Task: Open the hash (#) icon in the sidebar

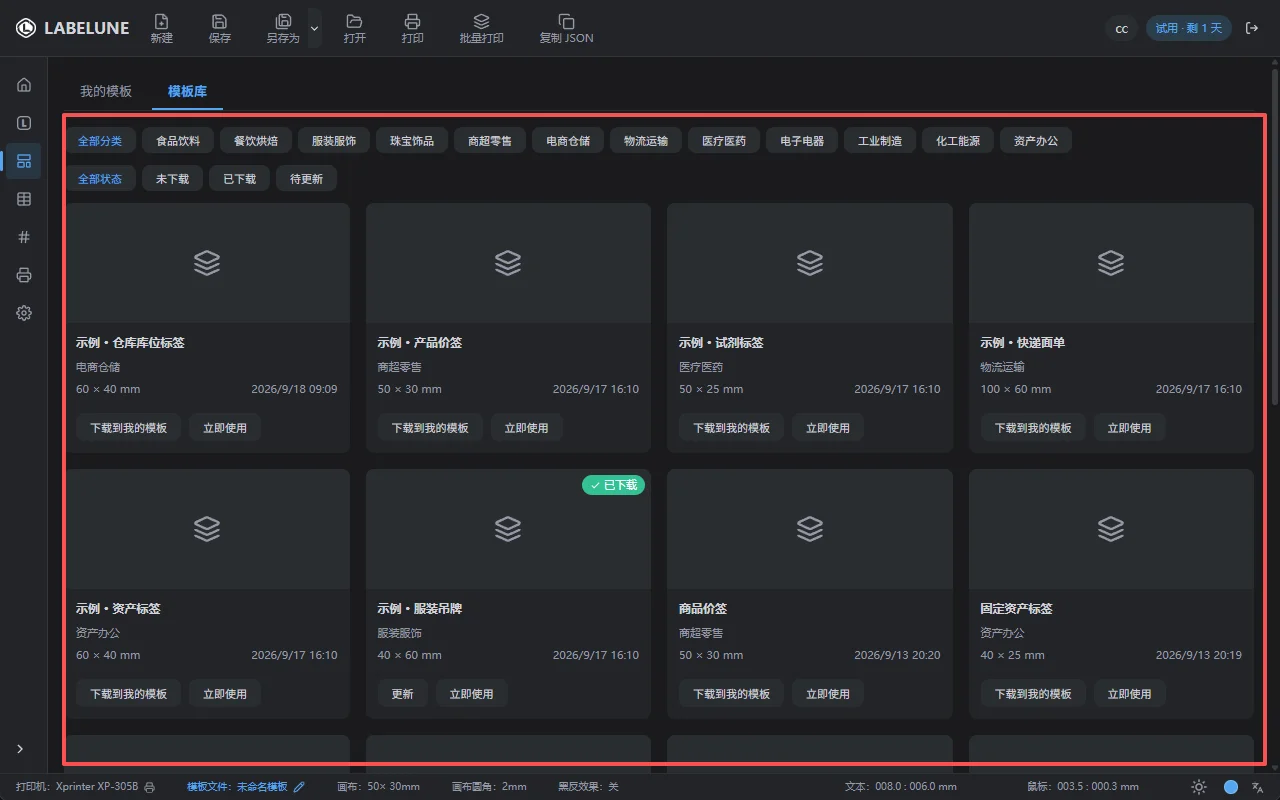Action: [x=24, y=237]
